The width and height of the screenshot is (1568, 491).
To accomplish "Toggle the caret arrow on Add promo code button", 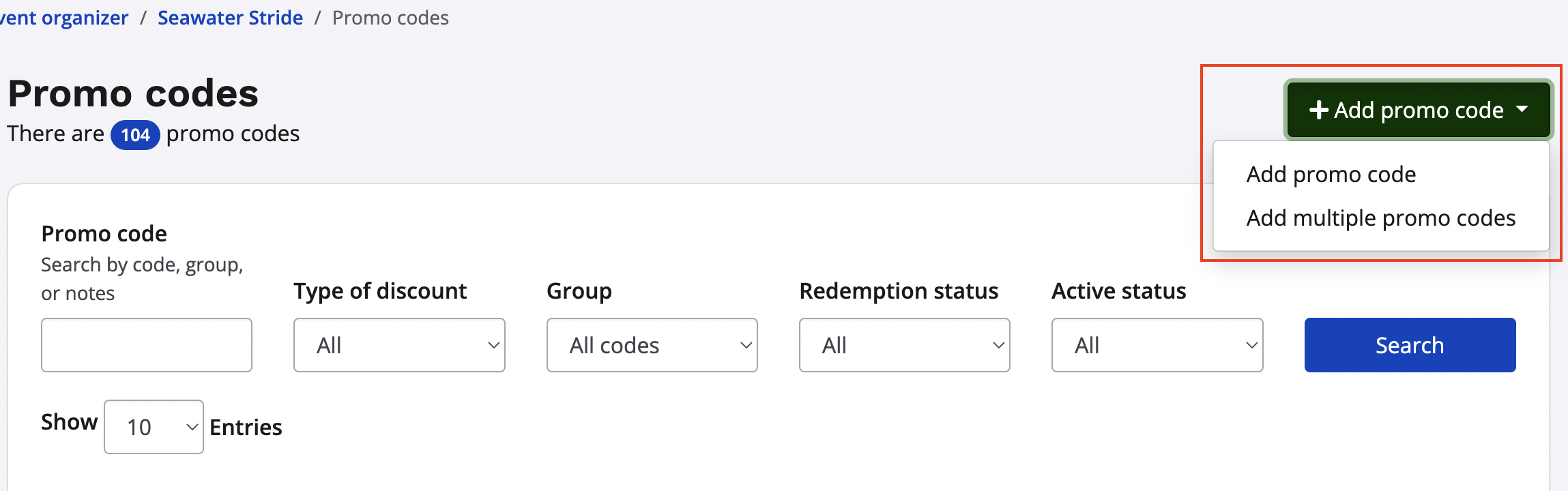I will tap(1522, 110).
